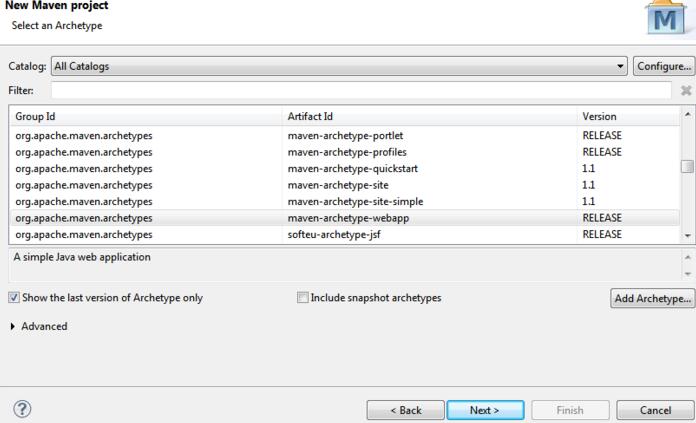This screenshot has width=696, height=423.
Task: Sort by Group Id column header
Action: point(145,116)
